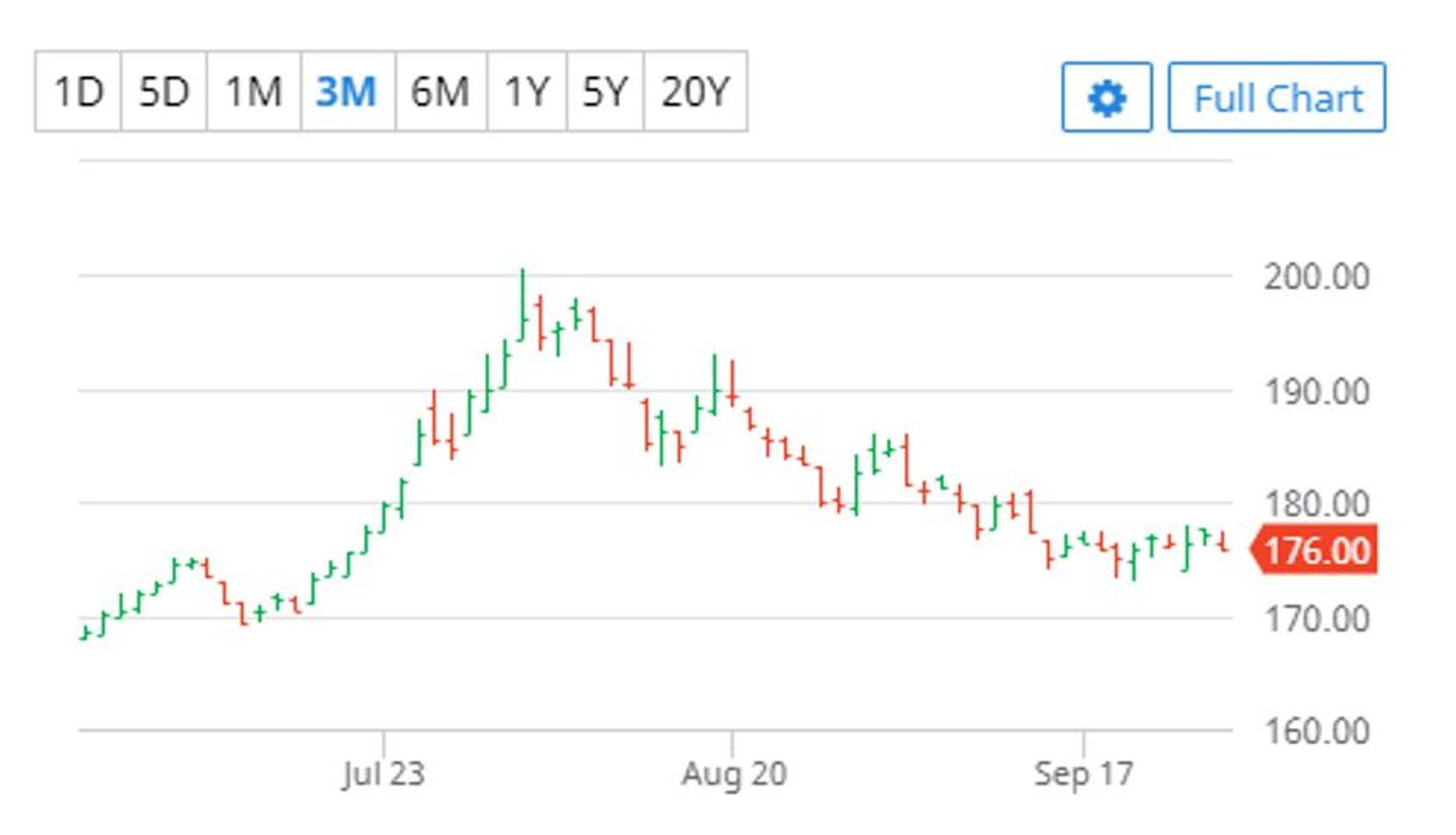Click the 160.00 price axis label
The image size is (1456, 835).
coord(1316,732)
